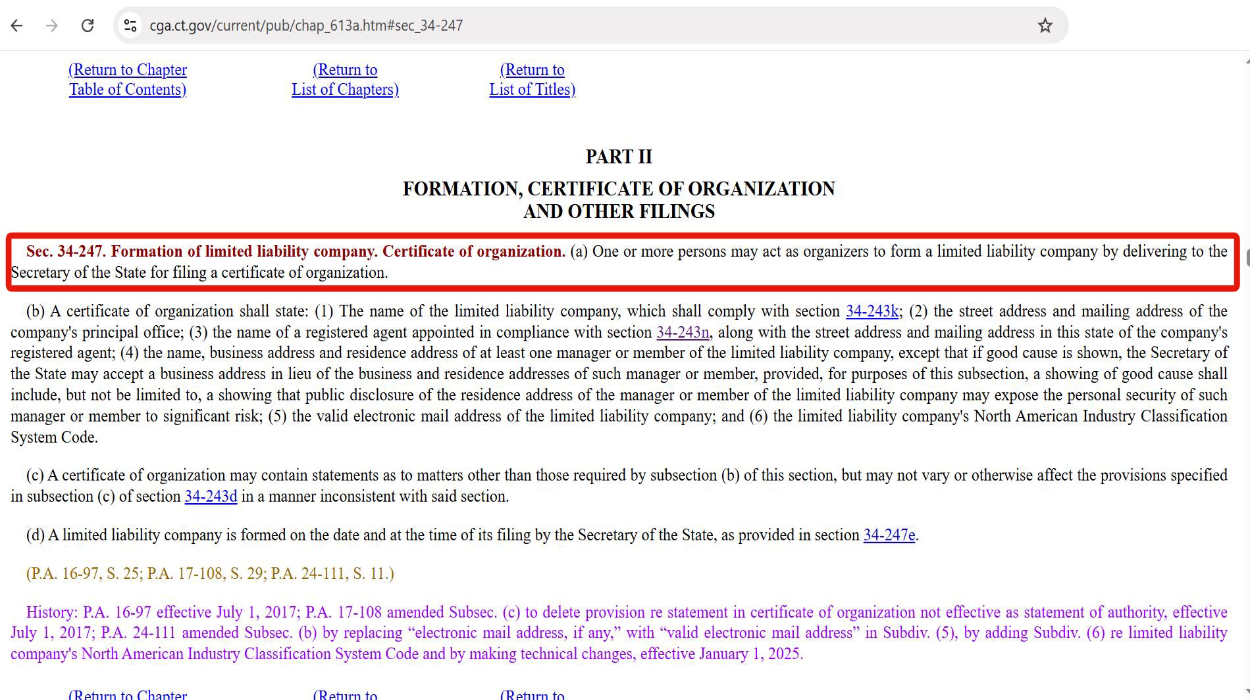Viewport: 1250px width, 700px height.
Task: Reload the current page
Action: [87, 26]
